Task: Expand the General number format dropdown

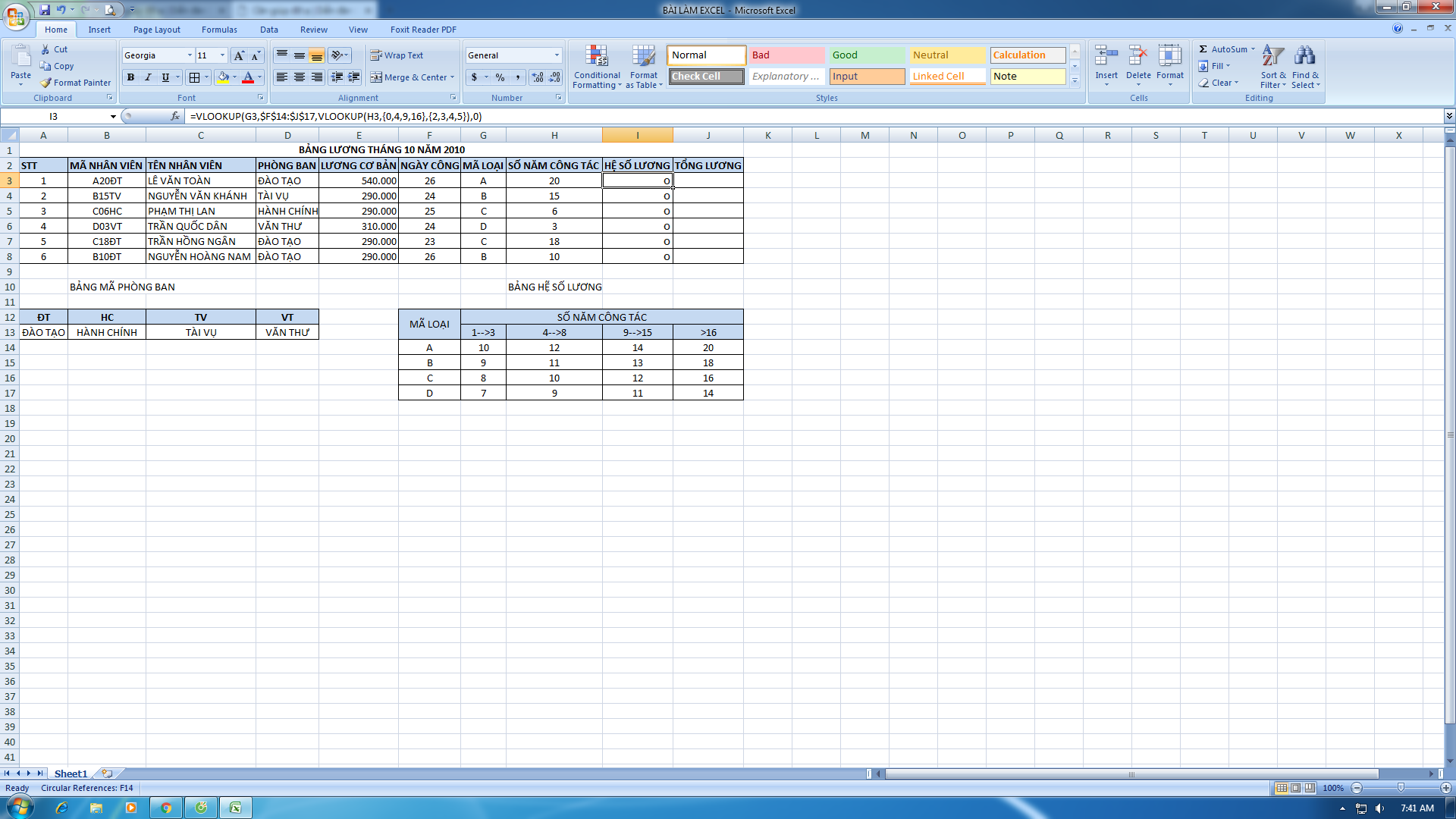Action: coord(557,55)
